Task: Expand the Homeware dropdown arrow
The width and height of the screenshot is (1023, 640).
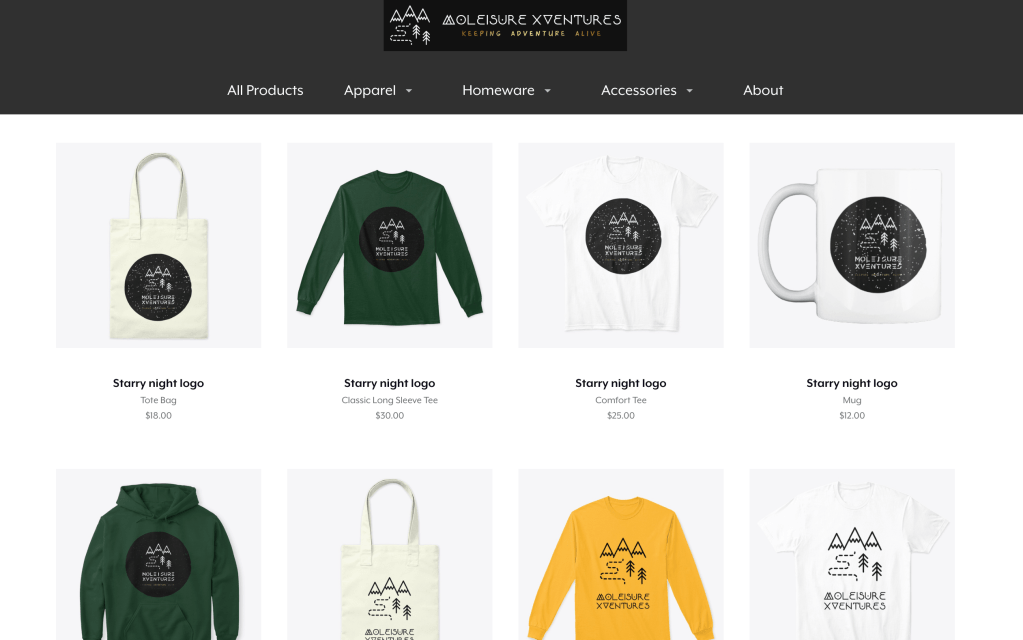Action: click(547, 91)
